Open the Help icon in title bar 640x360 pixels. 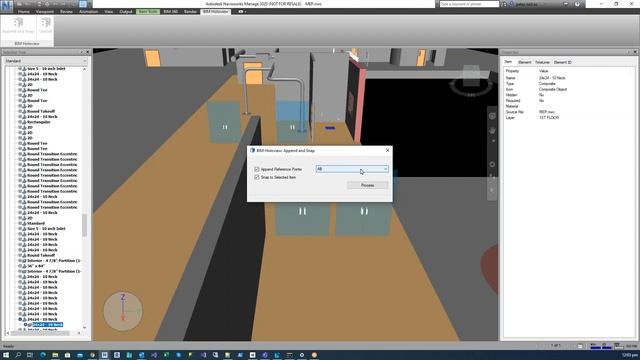pos(577,4)
